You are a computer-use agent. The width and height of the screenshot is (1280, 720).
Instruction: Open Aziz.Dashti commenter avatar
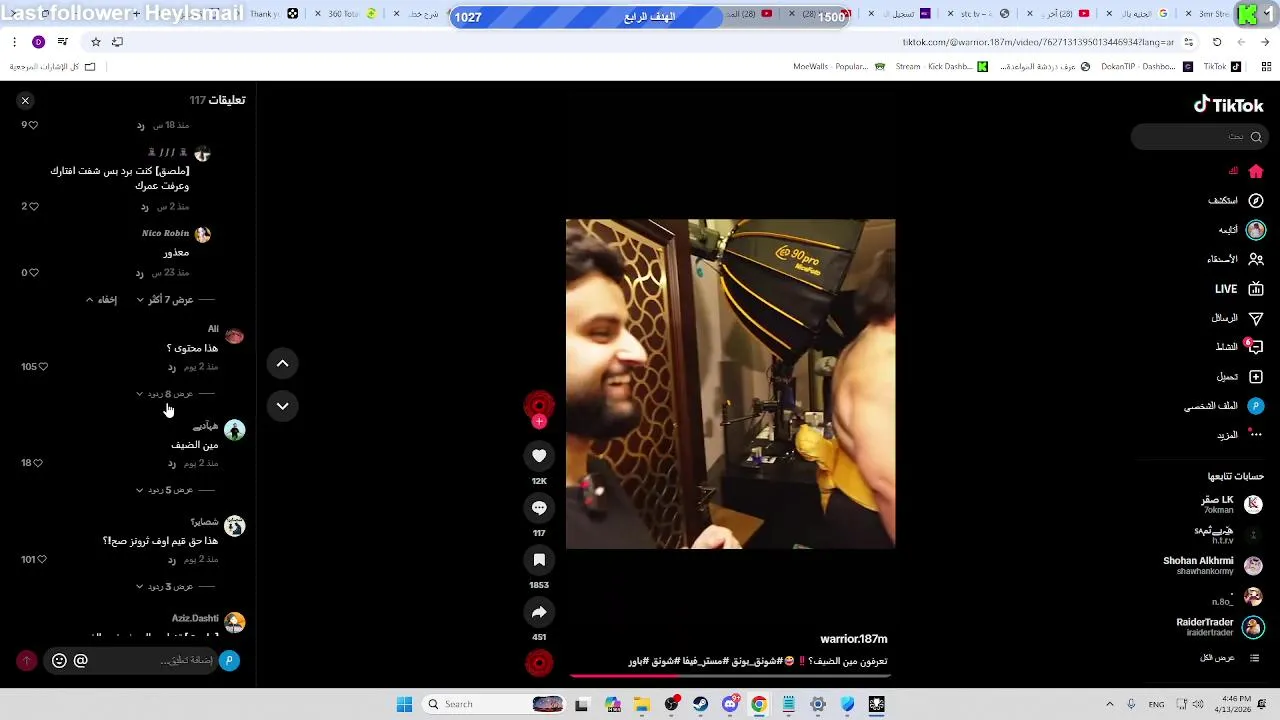coord(234,622)
